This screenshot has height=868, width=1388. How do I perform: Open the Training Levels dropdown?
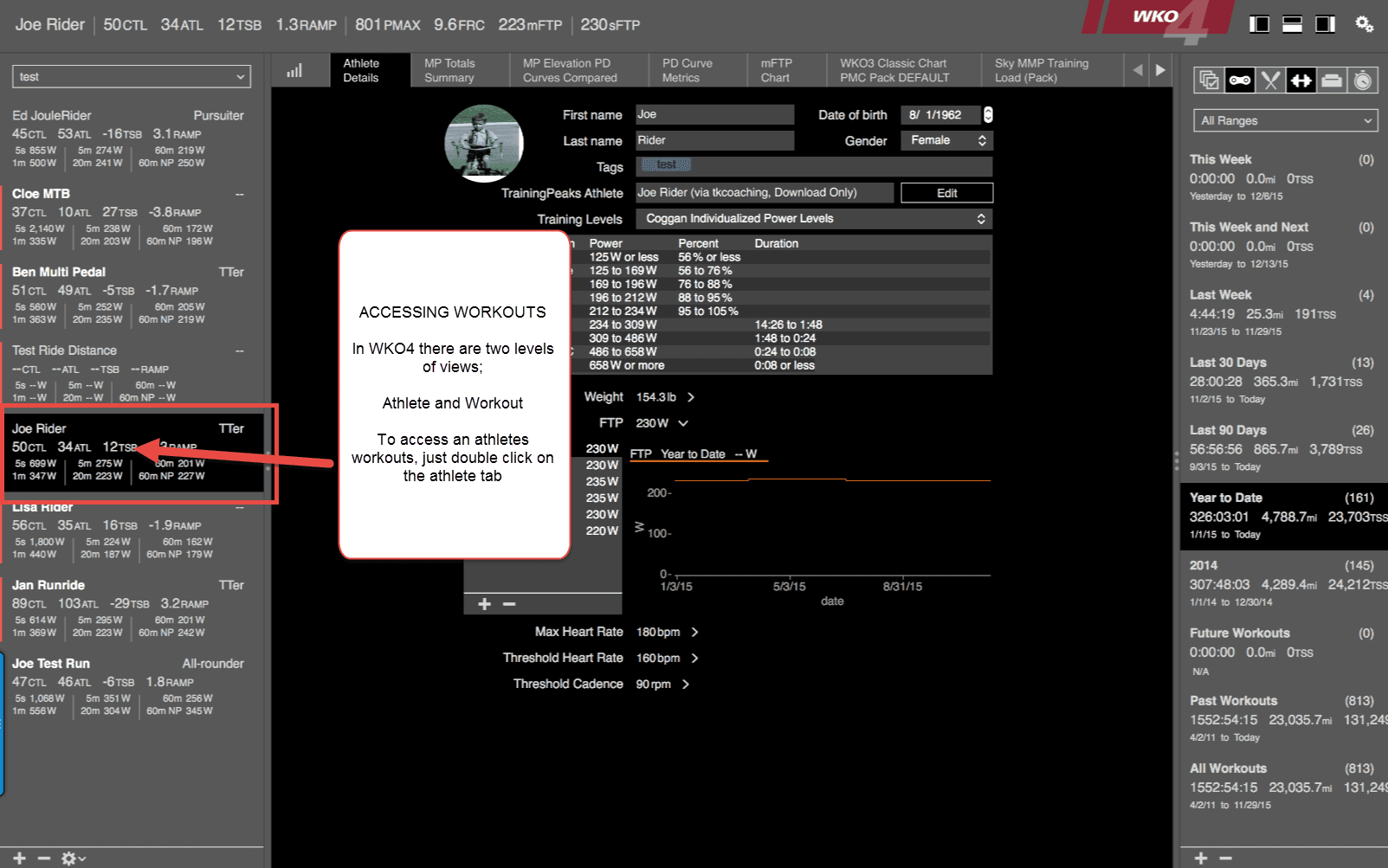click(814, 219)
